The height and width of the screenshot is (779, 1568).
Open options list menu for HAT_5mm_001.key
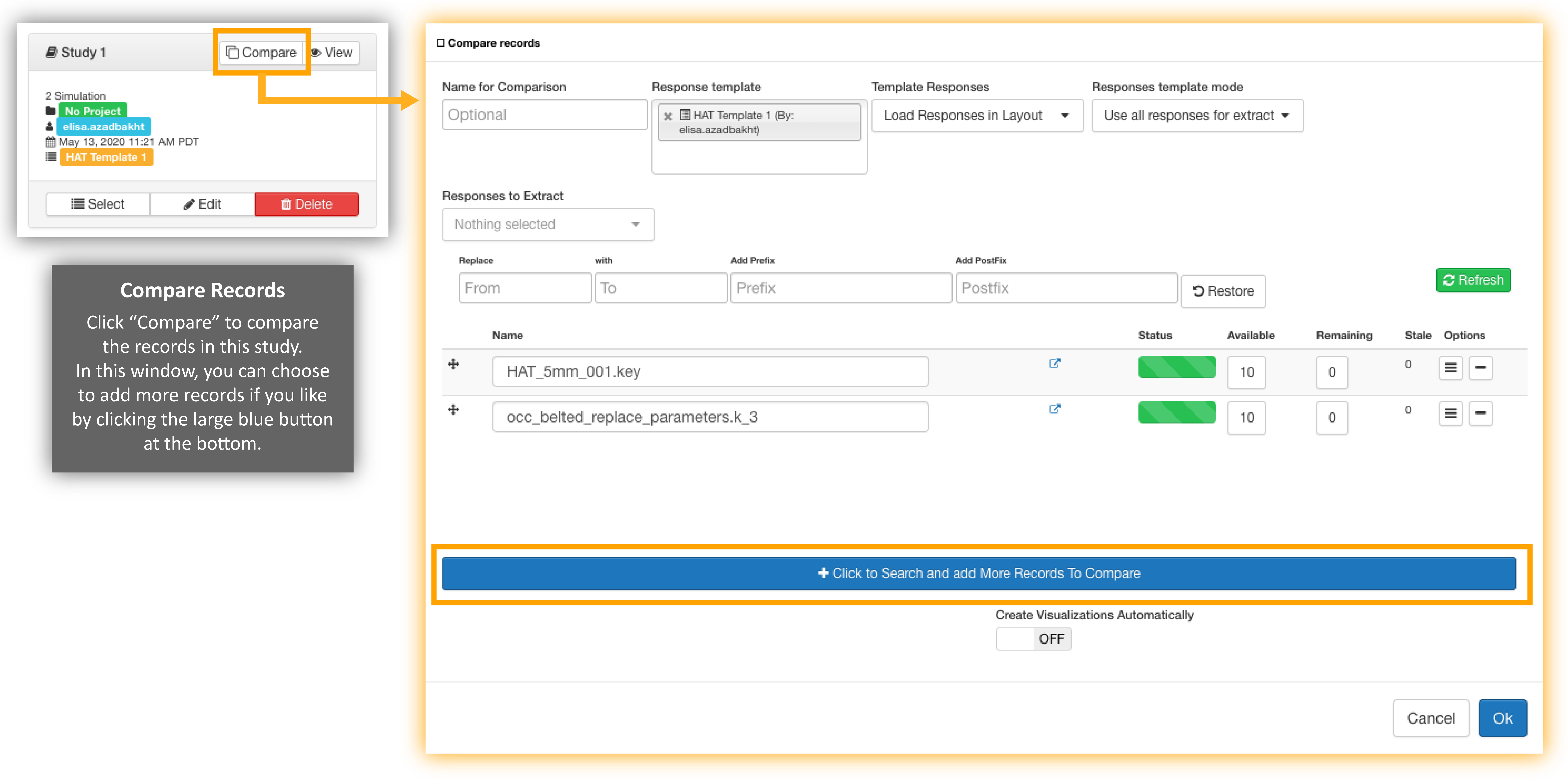[1451, 368]
